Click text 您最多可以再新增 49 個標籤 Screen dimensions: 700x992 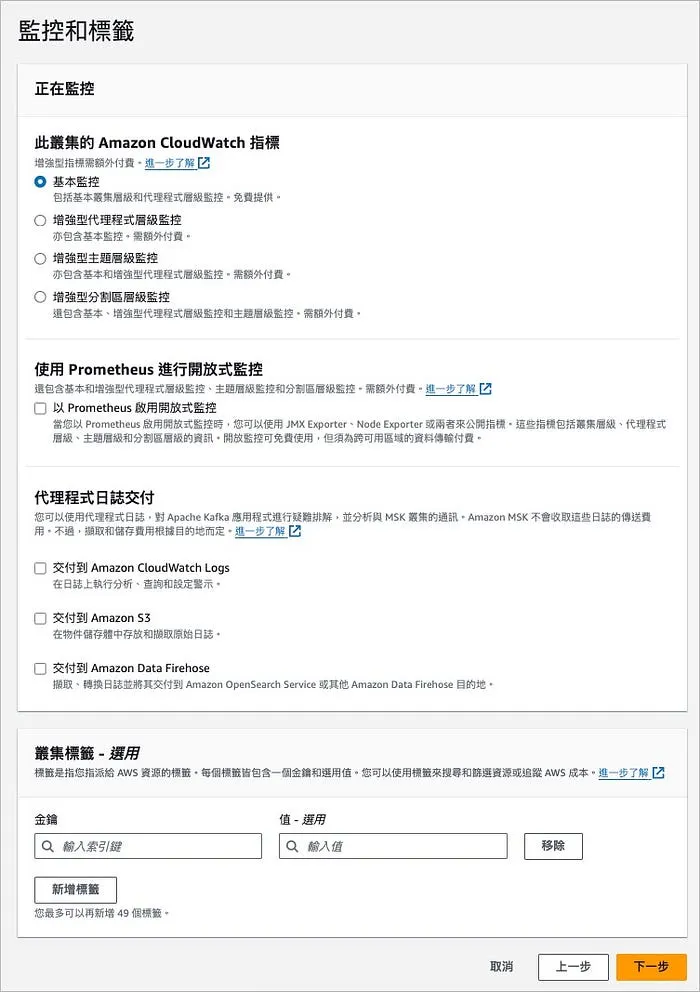101,913
